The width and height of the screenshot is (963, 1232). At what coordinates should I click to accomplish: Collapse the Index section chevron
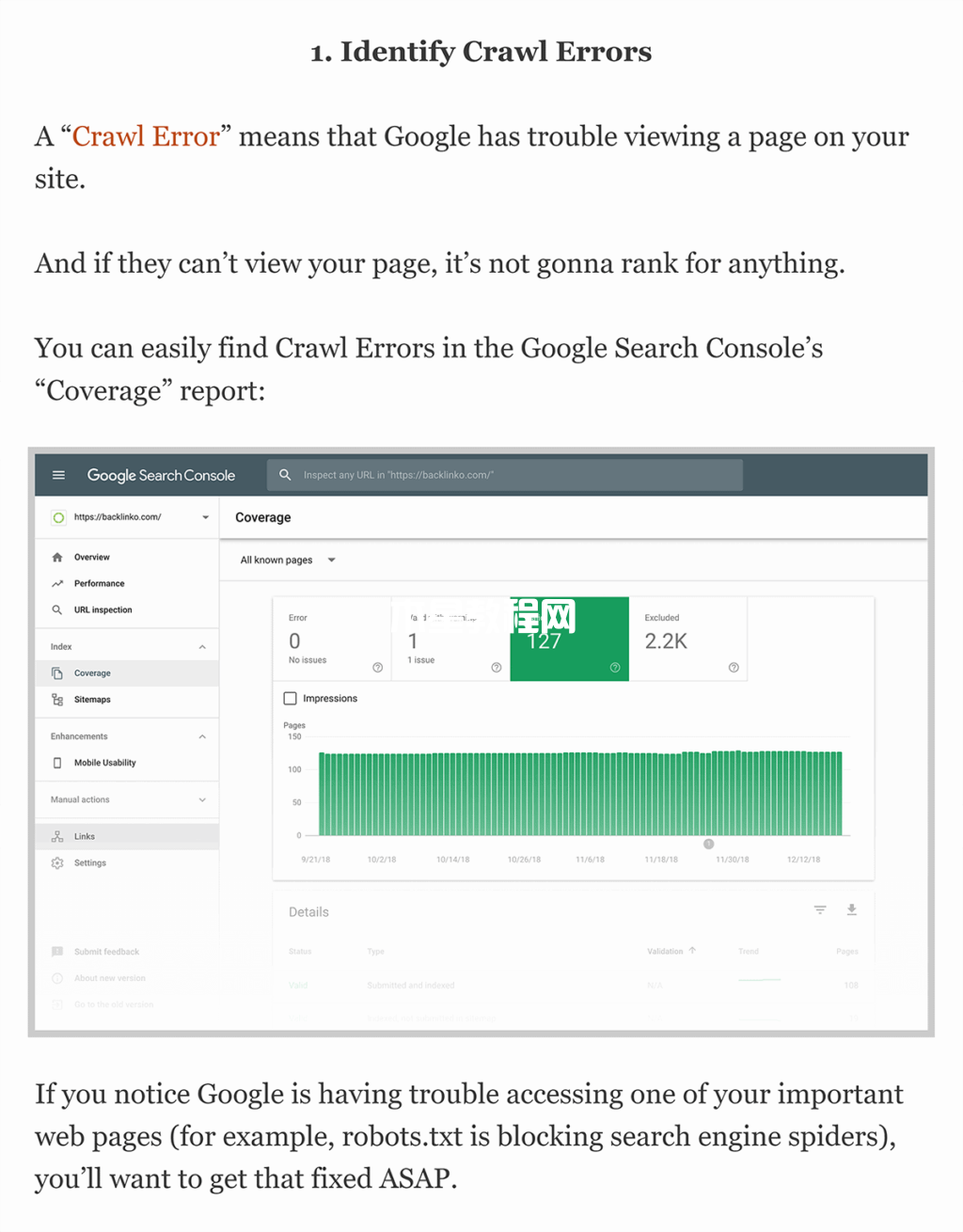click(202, 647)
